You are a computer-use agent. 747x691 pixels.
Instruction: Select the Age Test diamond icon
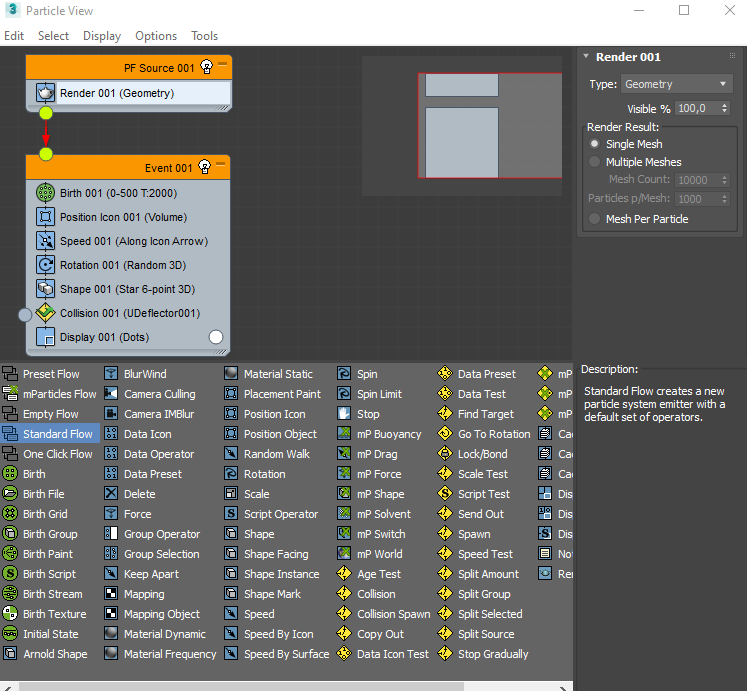[x=344, y=574]
